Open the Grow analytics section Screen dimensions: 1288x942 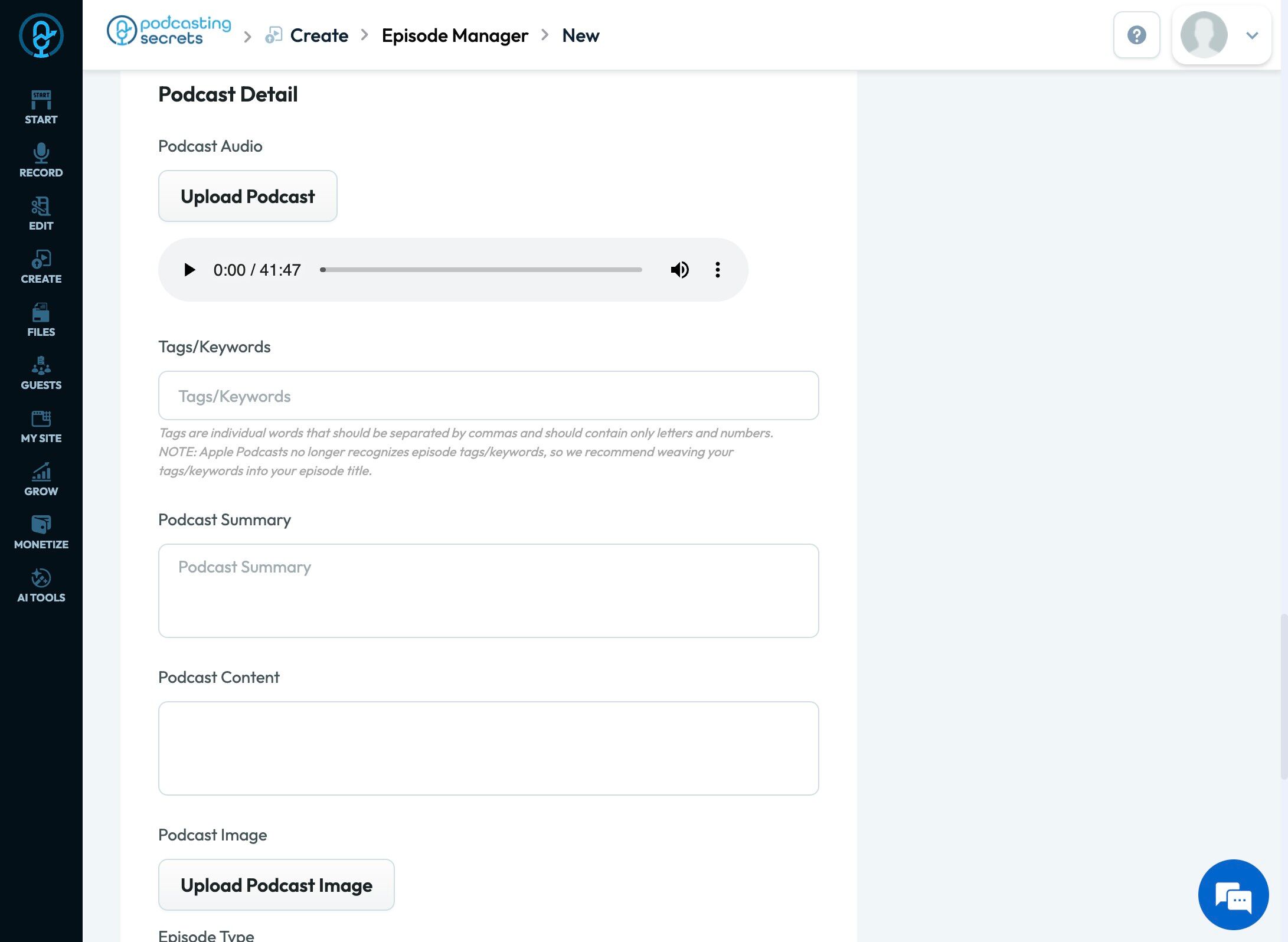[x=41, y=479]
